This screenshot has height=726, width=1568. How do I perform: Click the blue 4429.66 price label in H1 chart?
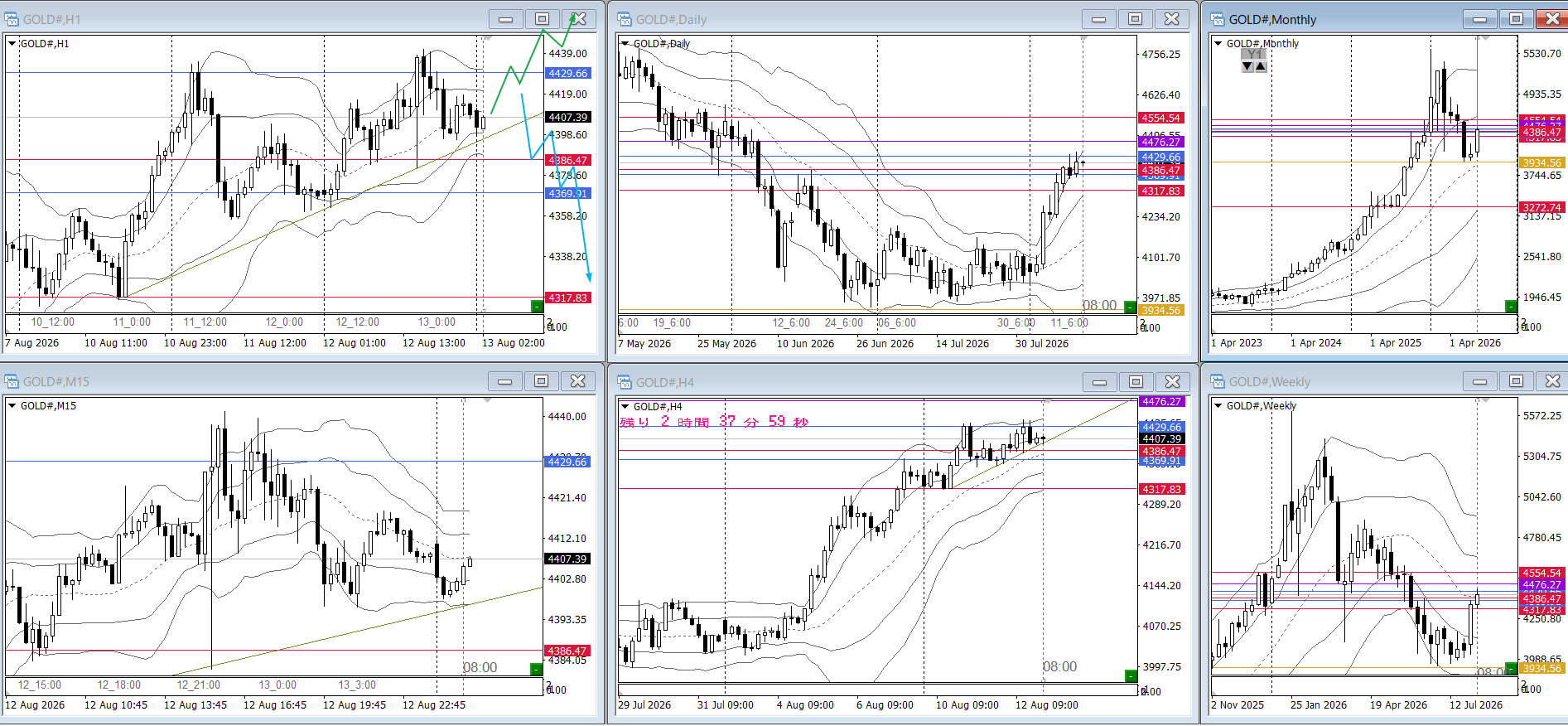[568, 74]
